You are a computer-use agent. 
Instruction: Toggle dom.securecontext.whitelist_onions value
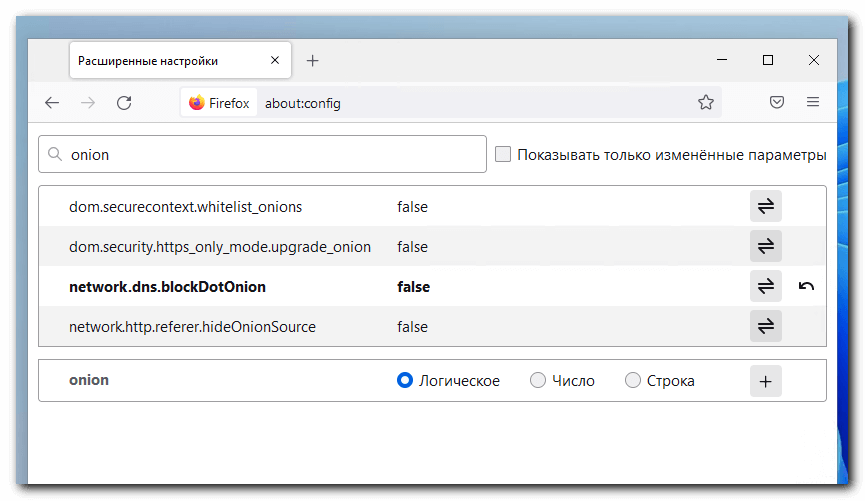765,207
